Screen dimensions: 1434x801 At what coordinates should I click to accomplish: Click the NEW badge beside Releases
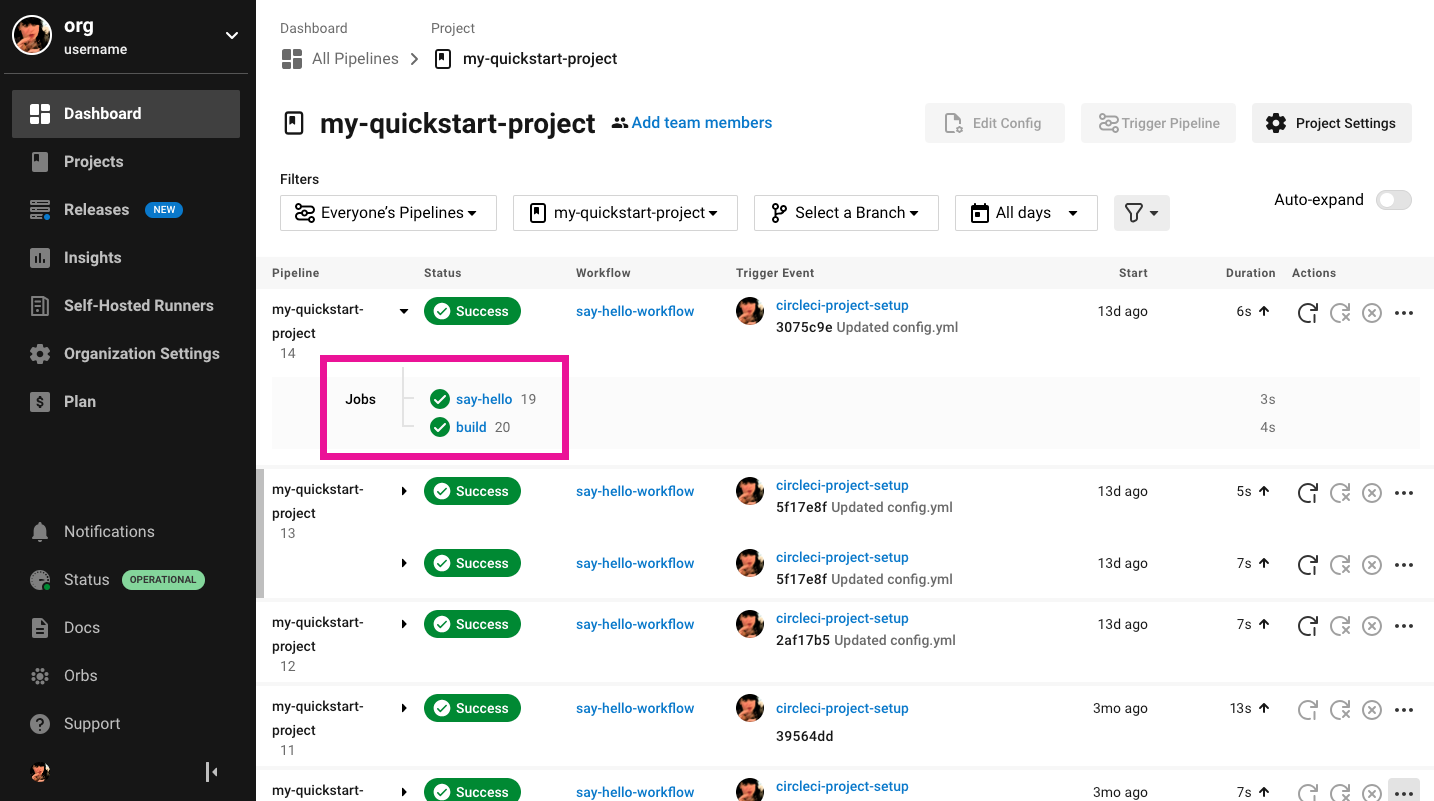(x=164, y=210)
